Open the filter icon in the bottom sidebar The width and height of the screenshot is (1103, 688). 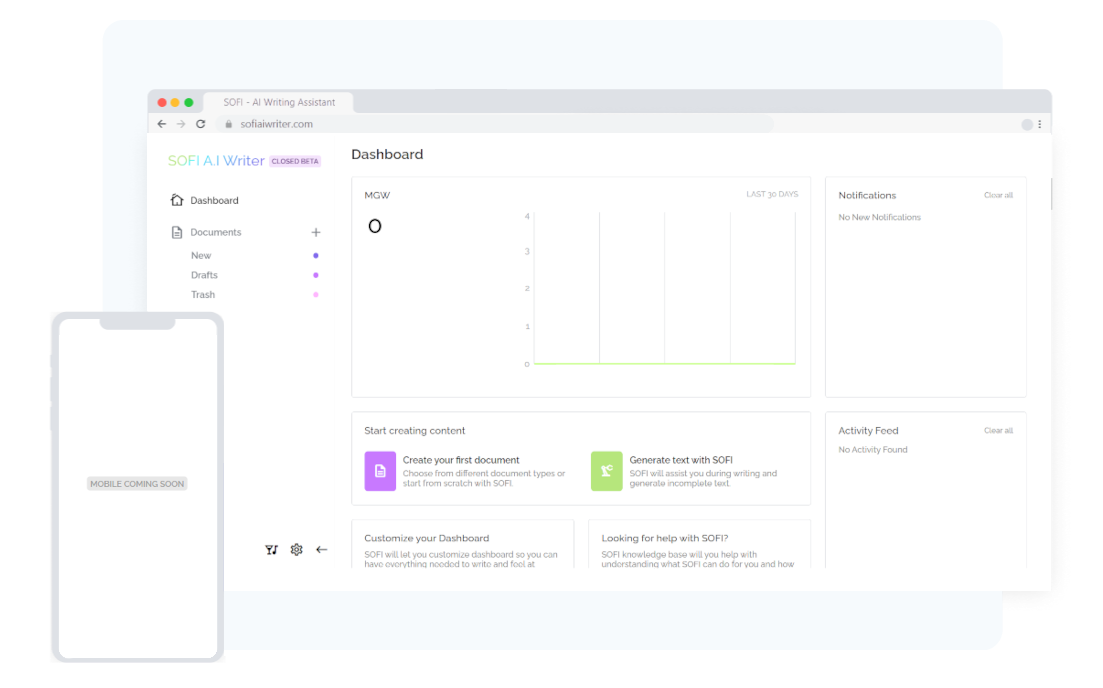click(271, 549)
